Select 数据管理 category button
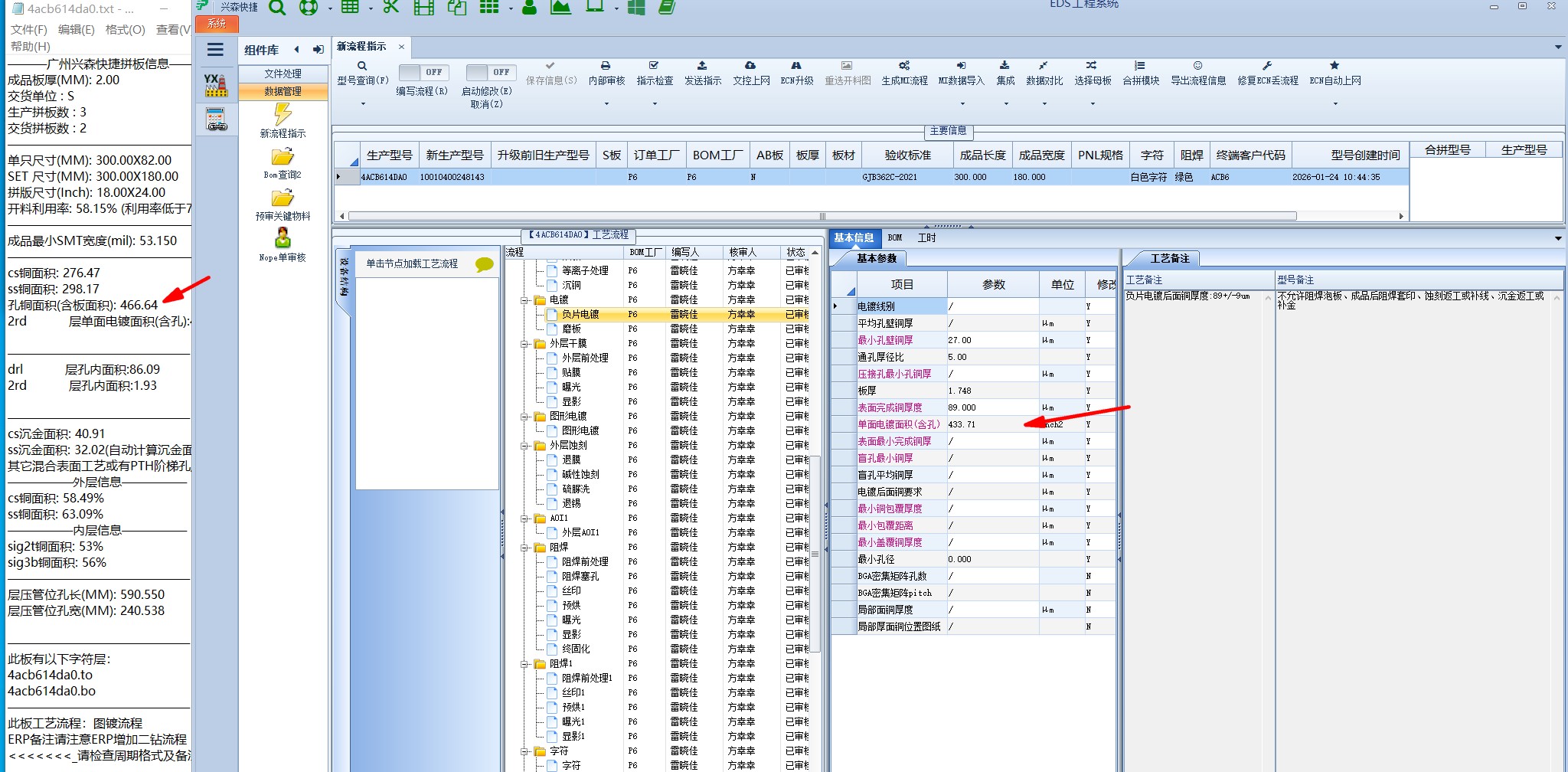This screenshot has width=1568, height=772. [x=283, y=91]
